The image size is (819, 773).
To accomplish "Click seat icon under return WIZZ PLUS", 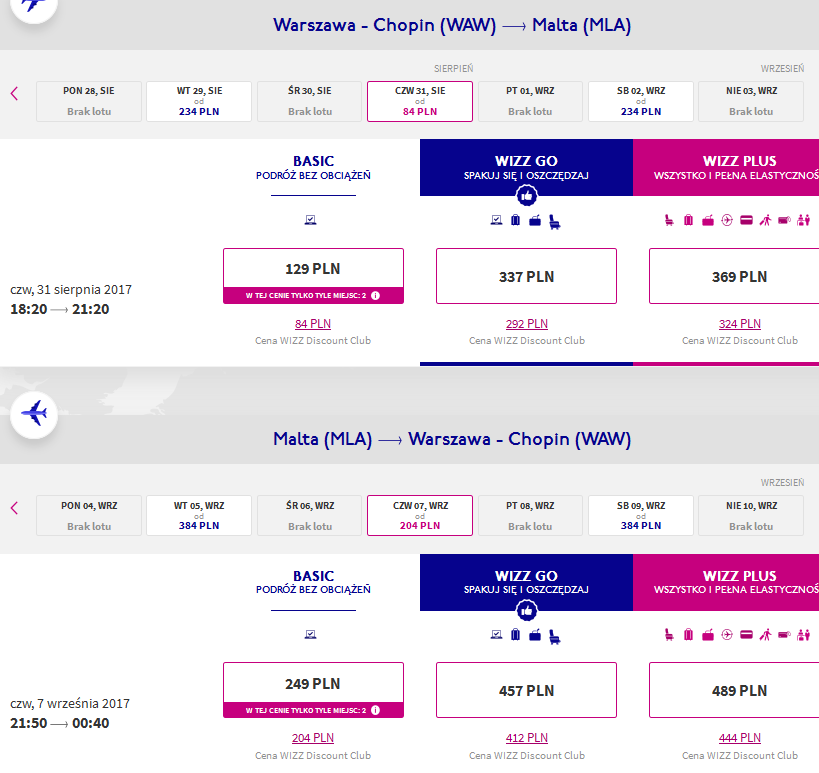I will [669, 635].
